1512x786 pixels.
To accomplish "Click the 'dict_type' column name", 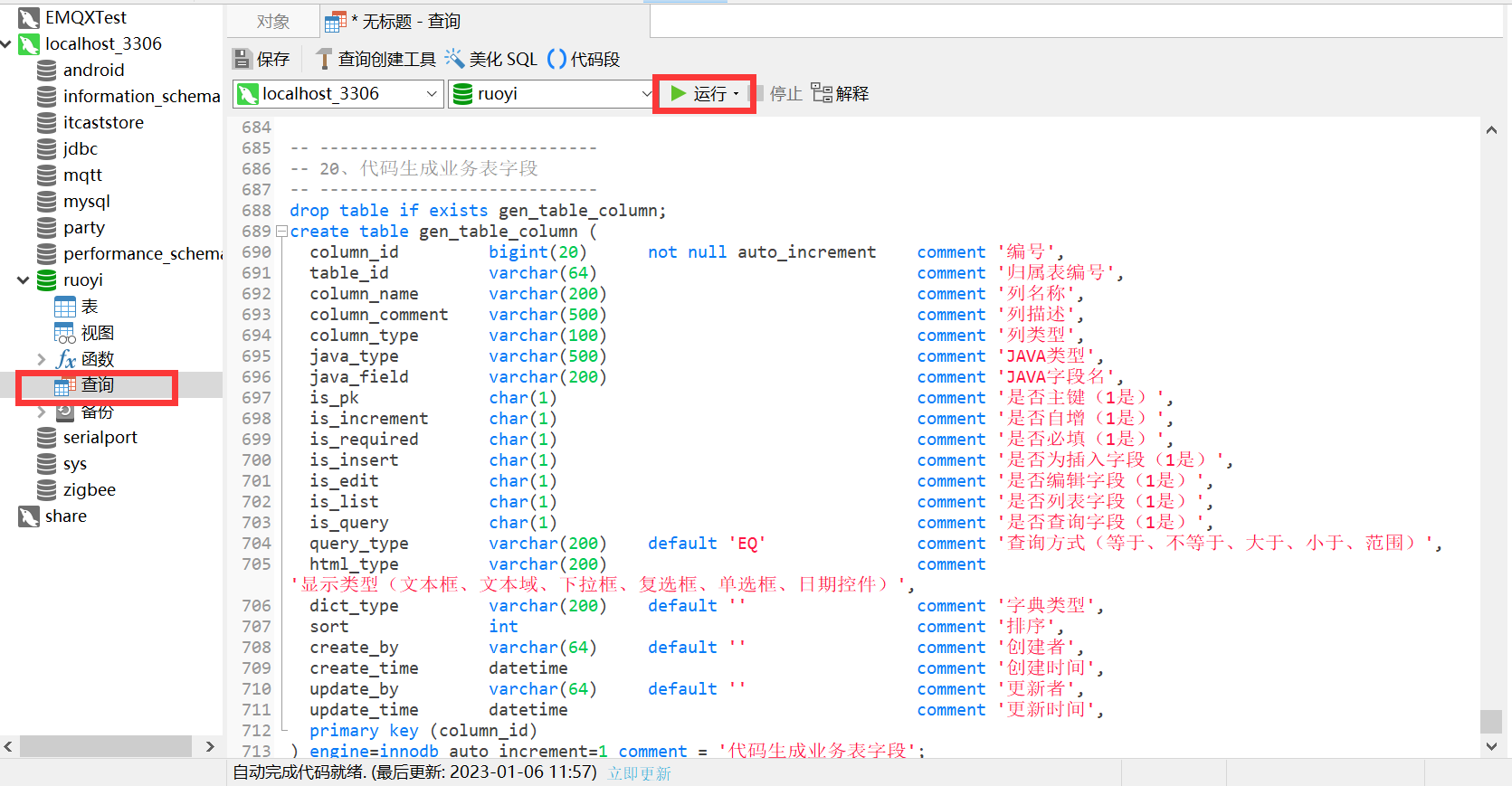I will click(x=354, y=606).
